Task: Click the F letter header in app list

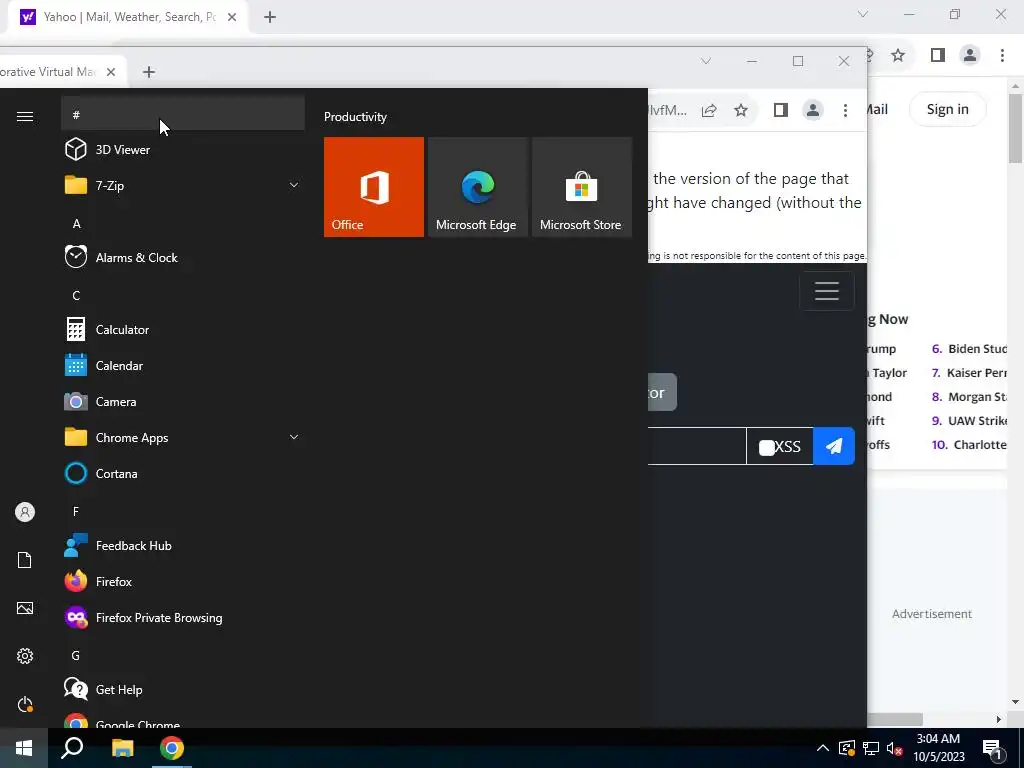Action: coord(183,511)
